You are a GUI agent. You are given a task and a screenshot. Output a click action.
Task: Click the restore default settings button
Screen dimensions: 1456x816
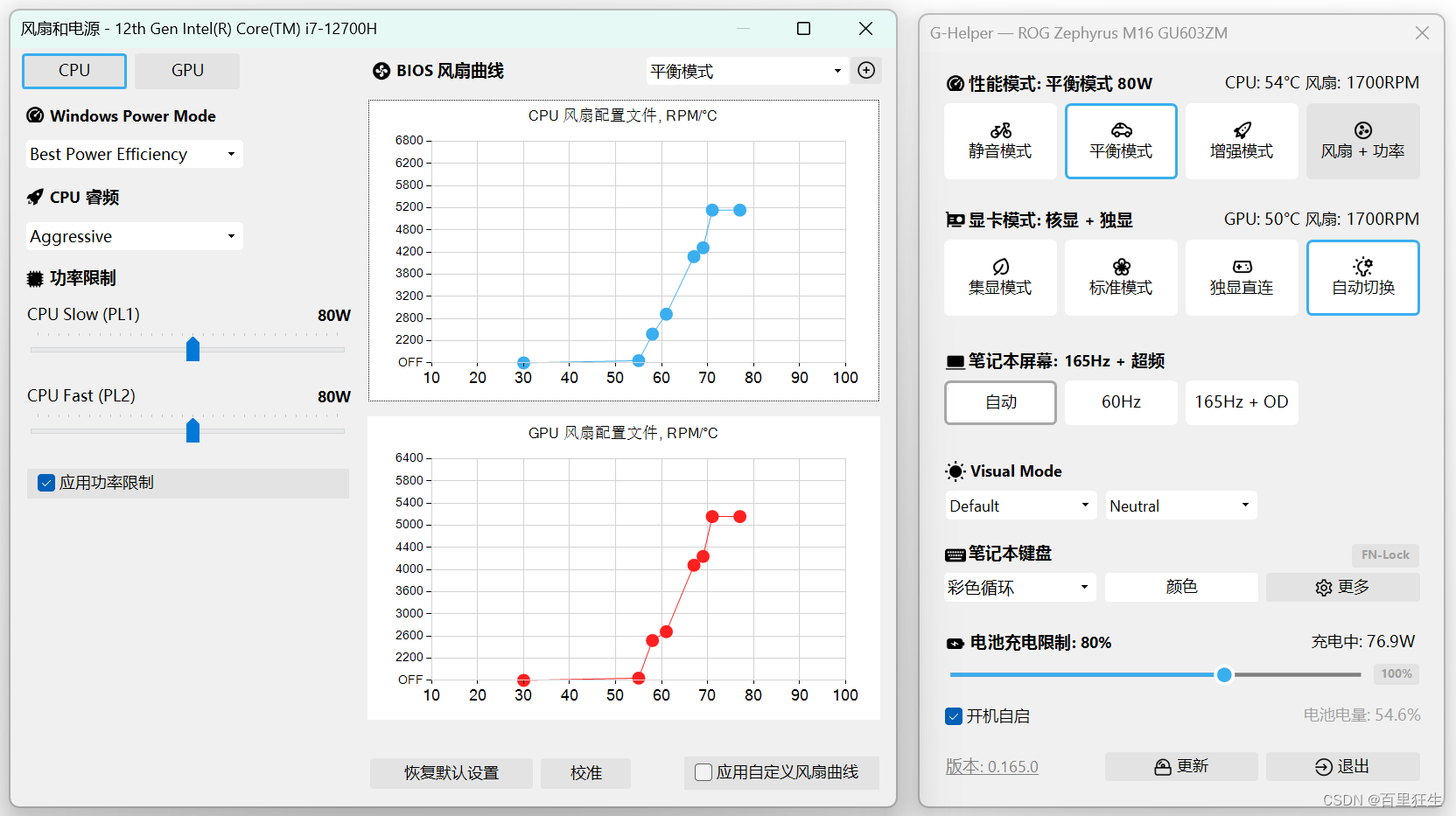click(451, 773)
